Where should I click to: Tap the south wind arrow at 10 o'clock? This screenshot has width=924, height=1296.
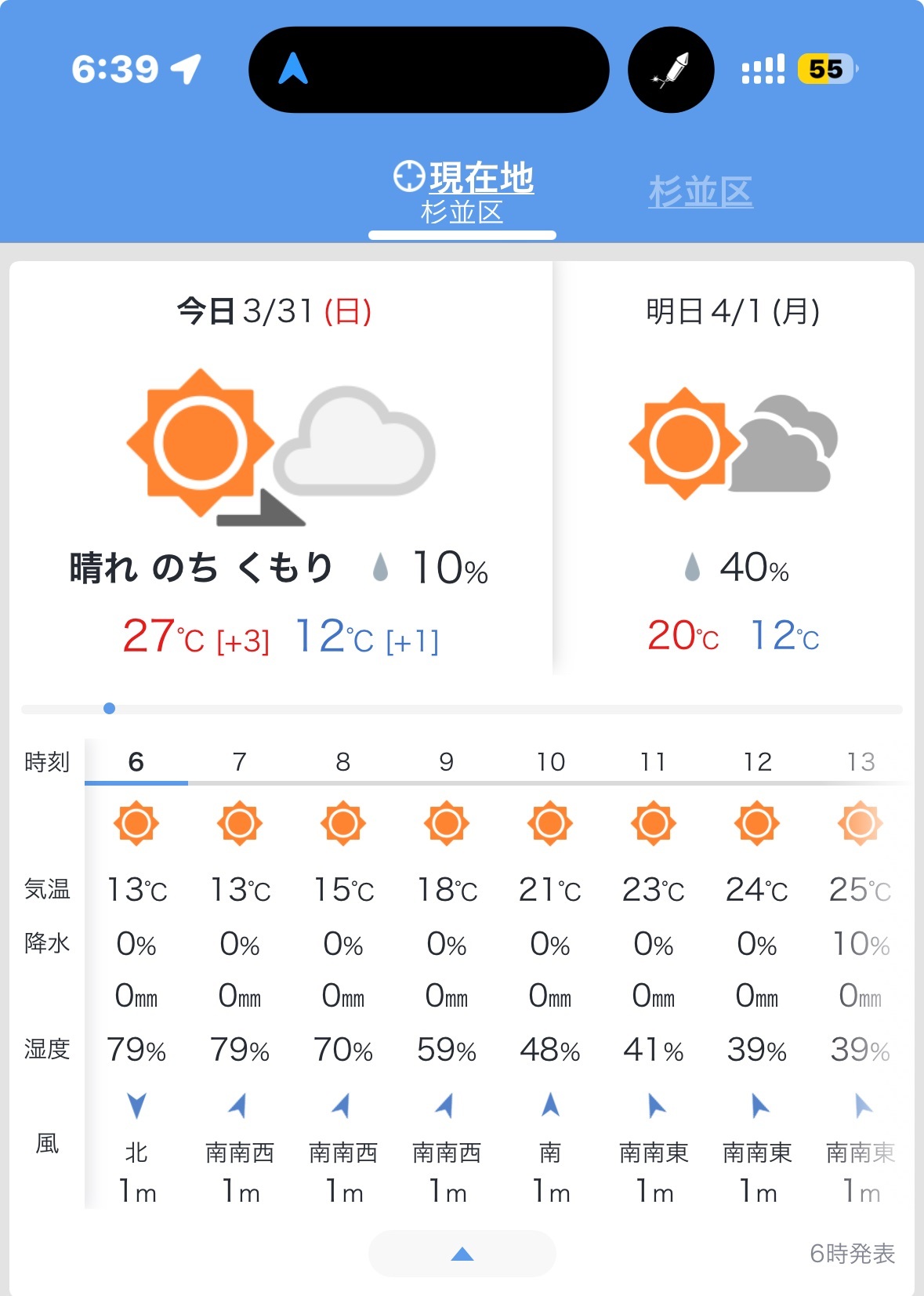coord(550,1105)
